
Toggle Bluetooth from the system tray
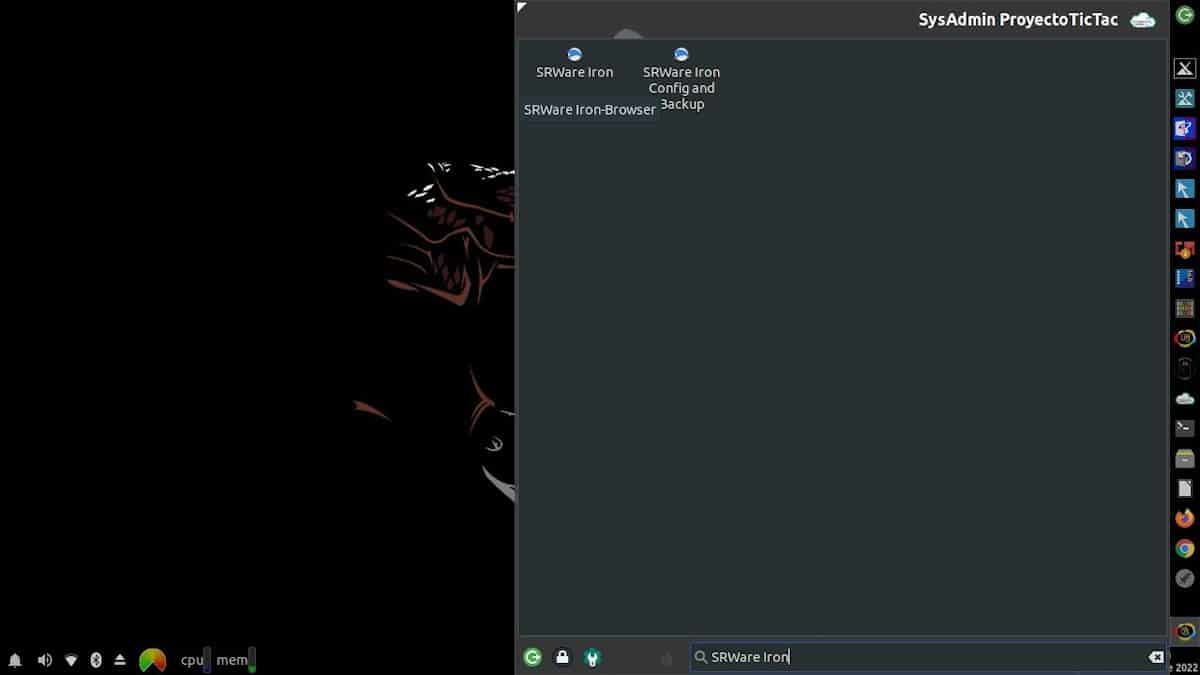pos(96,660)
